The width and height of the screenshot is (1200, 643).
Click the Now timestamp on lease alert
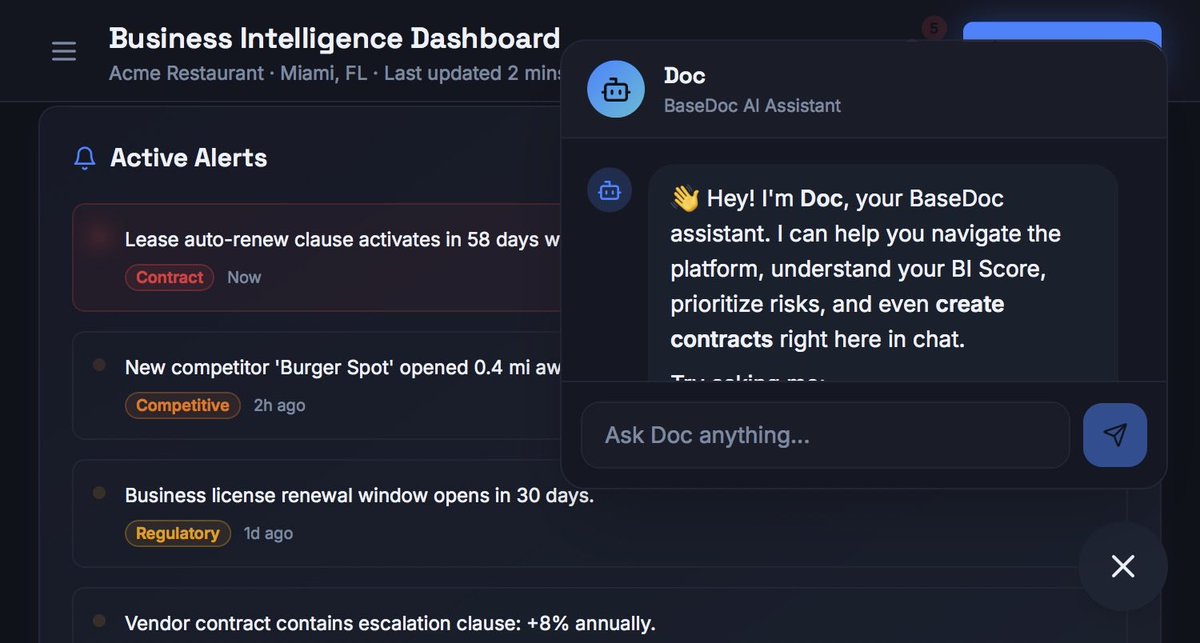click(x=244, y=277)
